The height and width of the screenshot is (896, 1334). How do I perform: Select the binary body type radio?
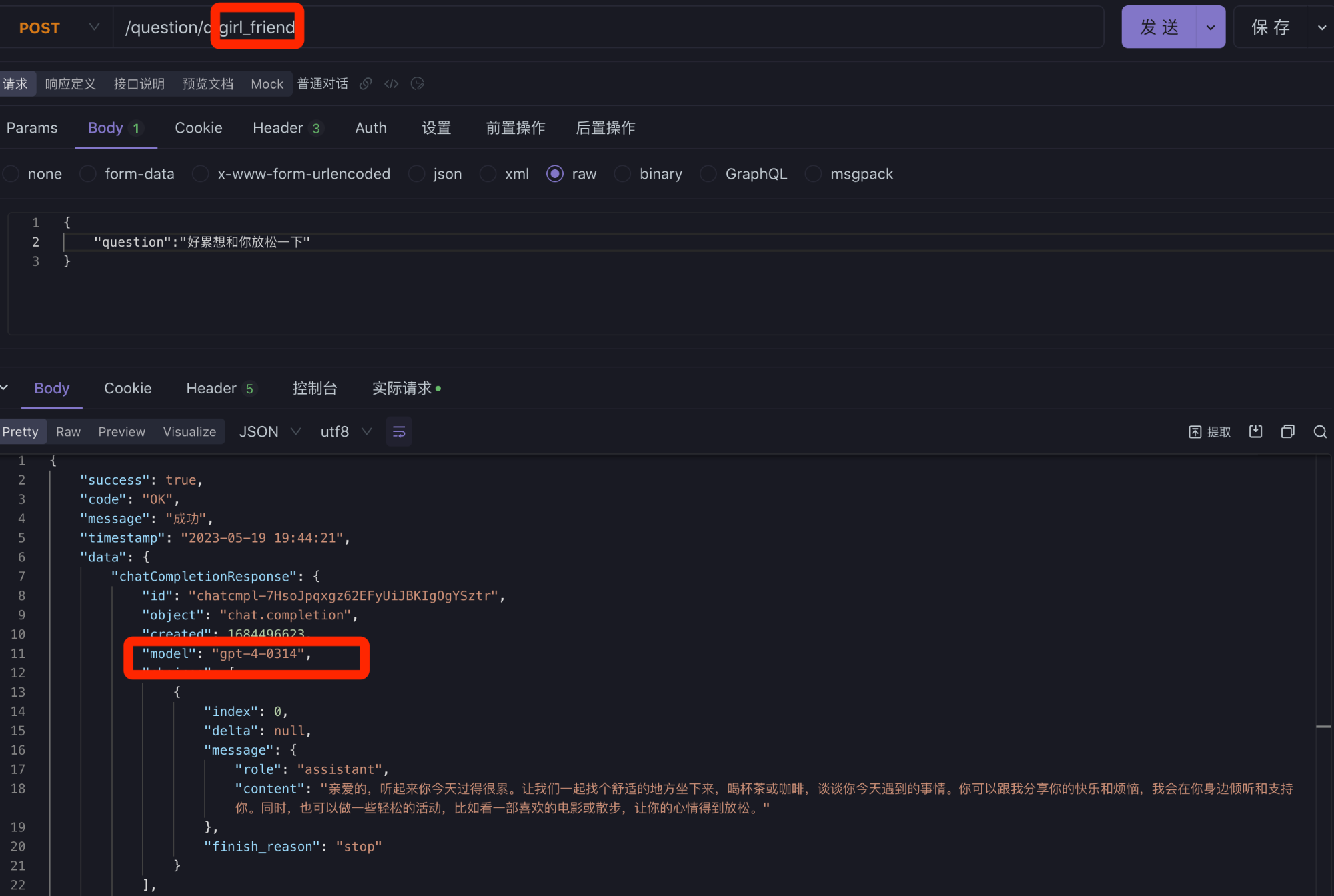pyautogui.click(x=622, y=174)
